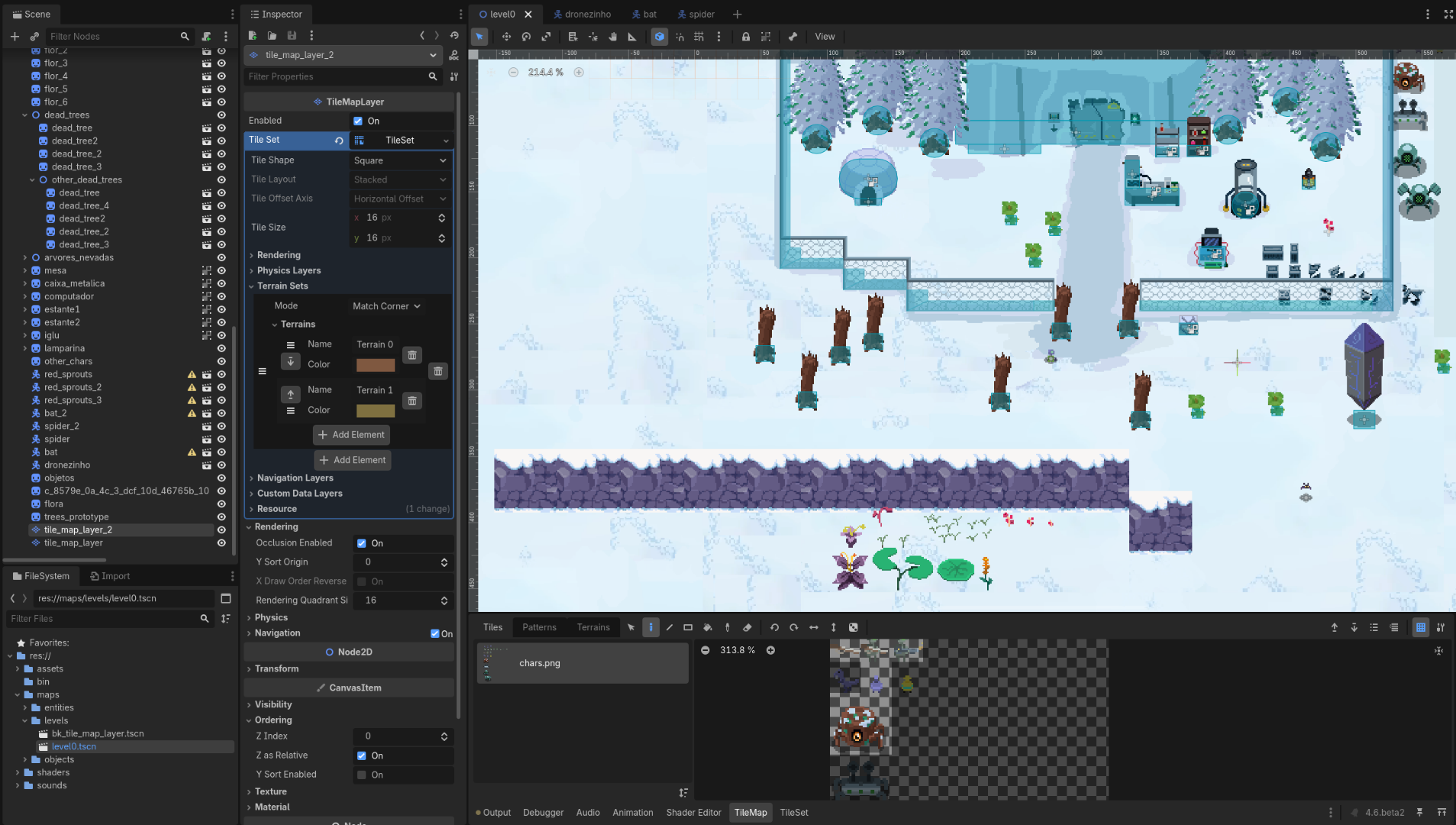Choose the Pan hand tool

pos(612,37)
